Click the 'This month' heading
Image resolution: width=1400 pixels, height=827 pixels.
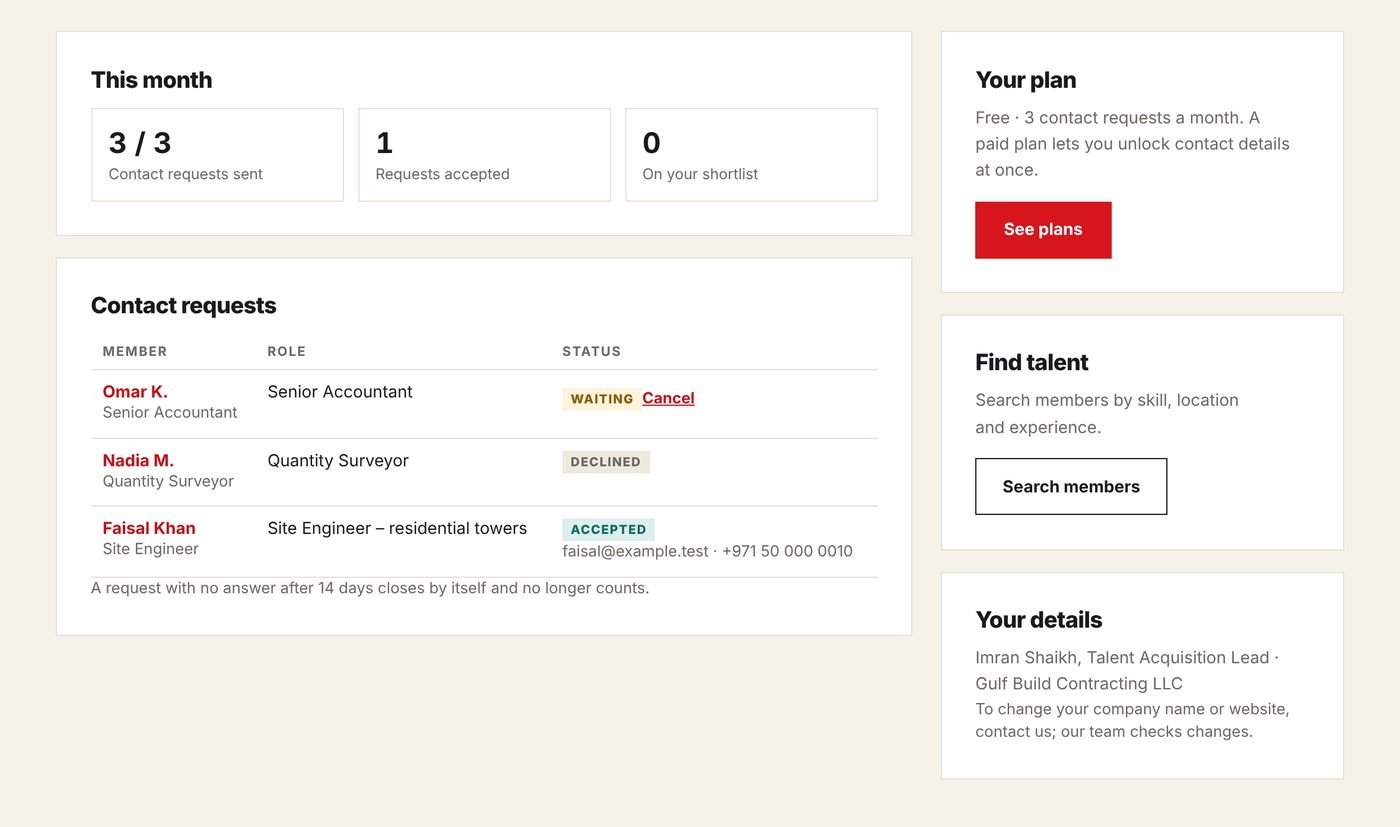151,80
